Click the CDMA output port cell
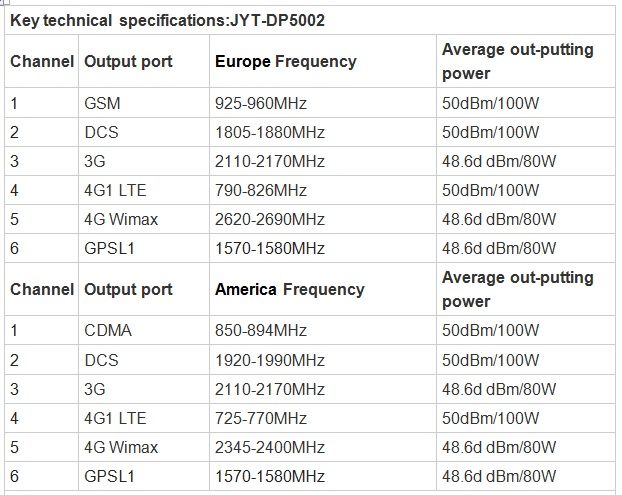 [x=108, y=331]
